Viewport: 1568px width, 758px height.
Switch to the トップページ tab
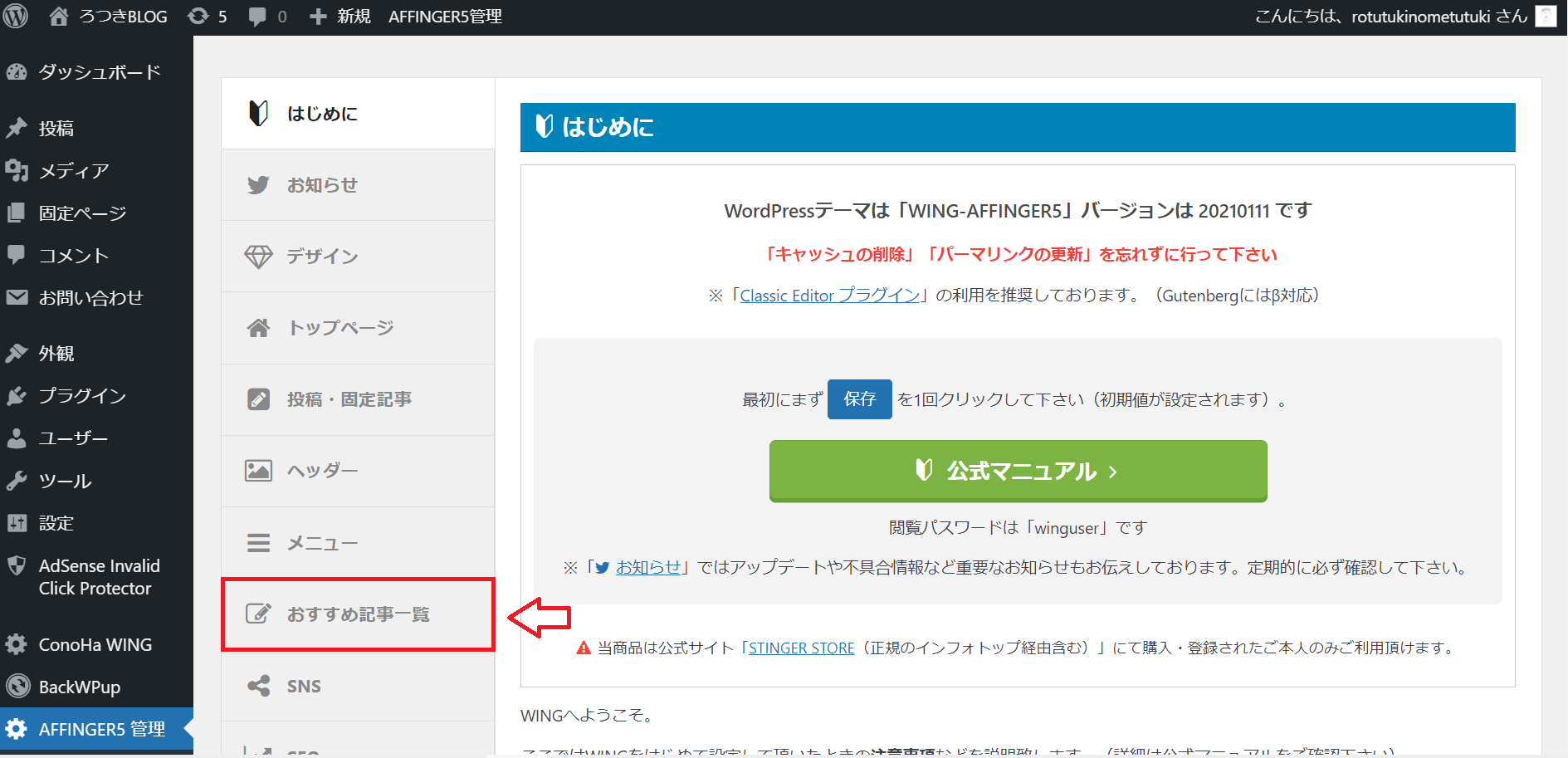pyautogui.click(x=358, y=328)
